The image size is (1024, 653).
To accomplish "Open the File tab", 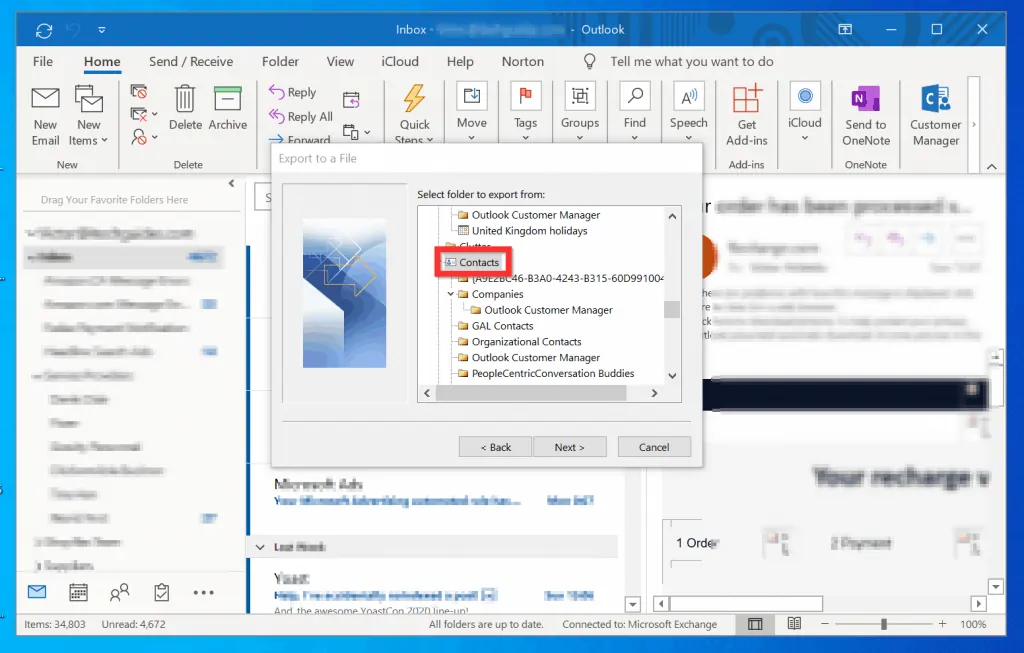I will pos(43,61).
